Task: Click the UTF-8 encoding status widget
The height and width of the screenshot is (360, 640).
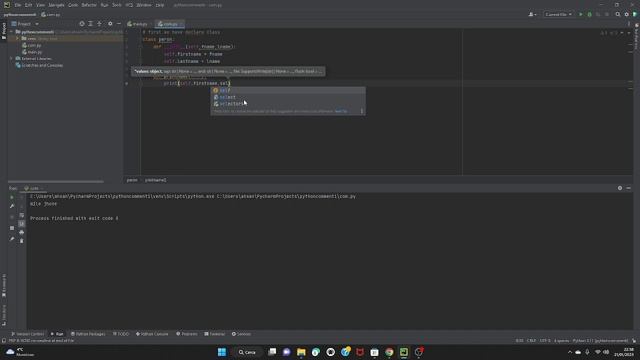Action: pos(545,340)
